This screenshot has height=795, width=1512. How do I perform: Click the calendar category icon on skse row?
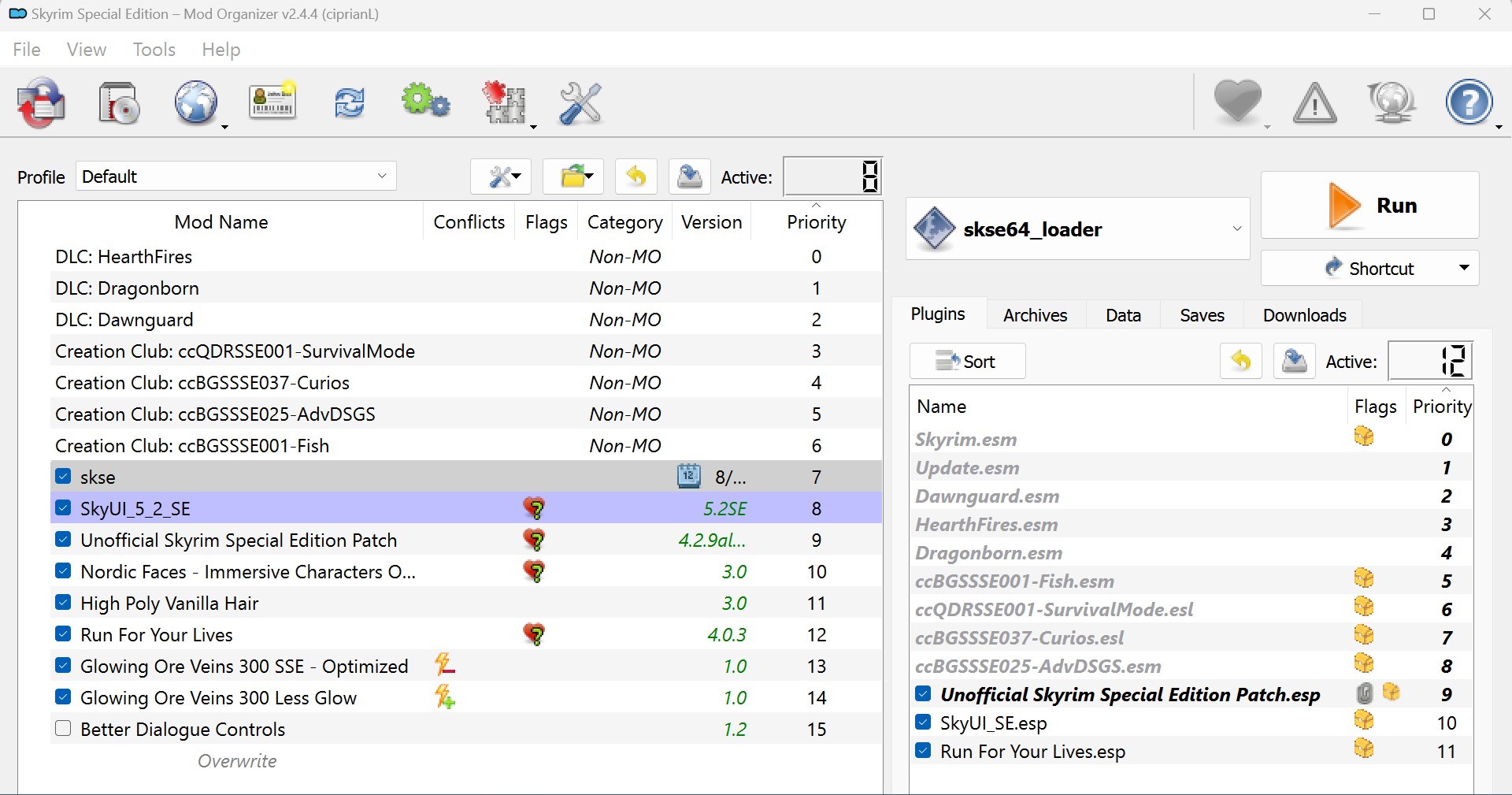[689, 476]
